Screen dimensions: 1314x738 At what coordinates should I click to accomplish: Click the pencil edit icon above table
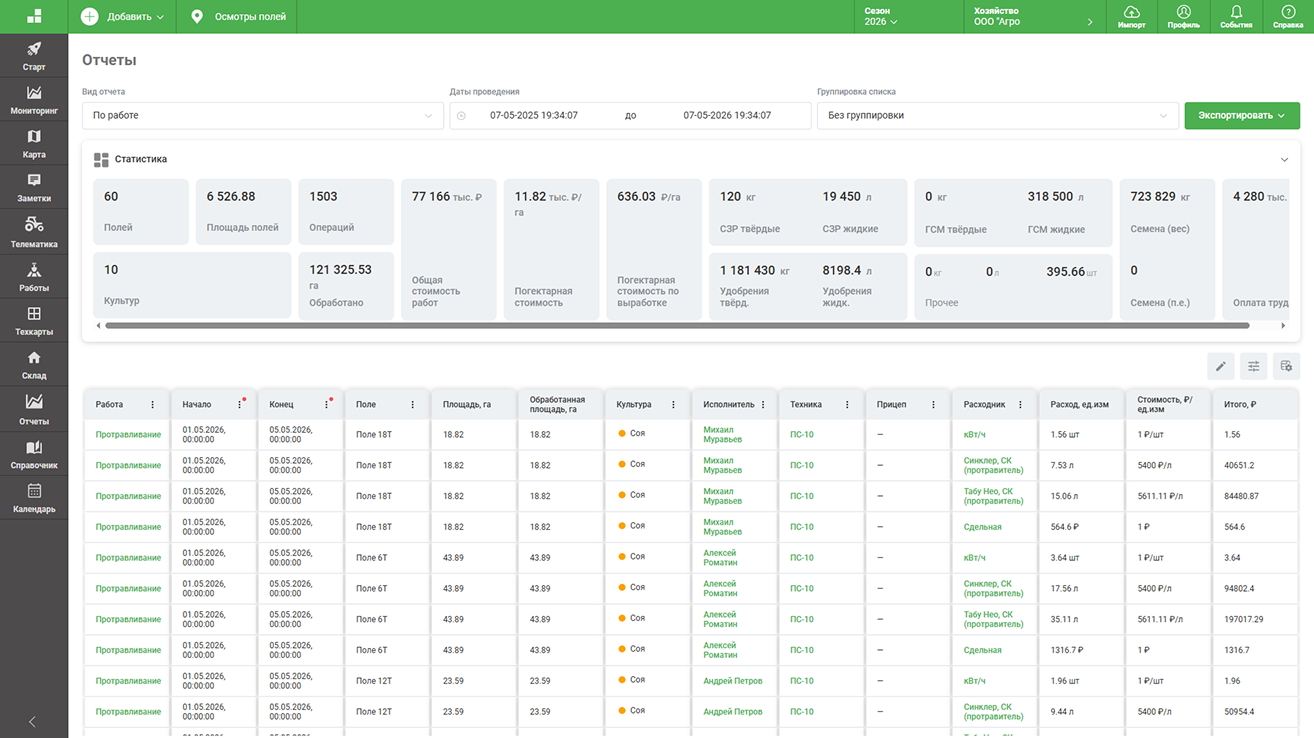click(1220, 367)
